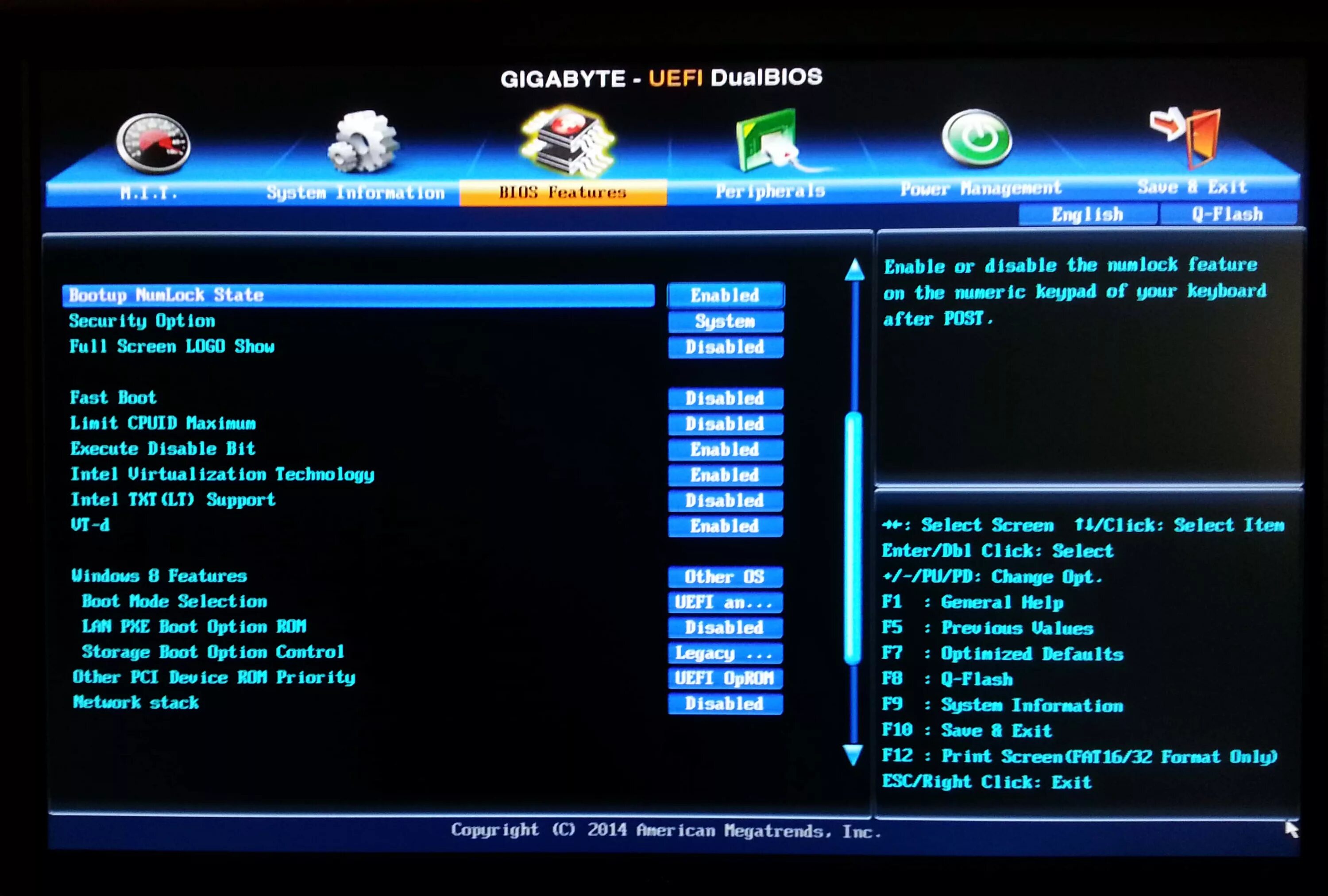Select the Network stack label

click(135, 702)
